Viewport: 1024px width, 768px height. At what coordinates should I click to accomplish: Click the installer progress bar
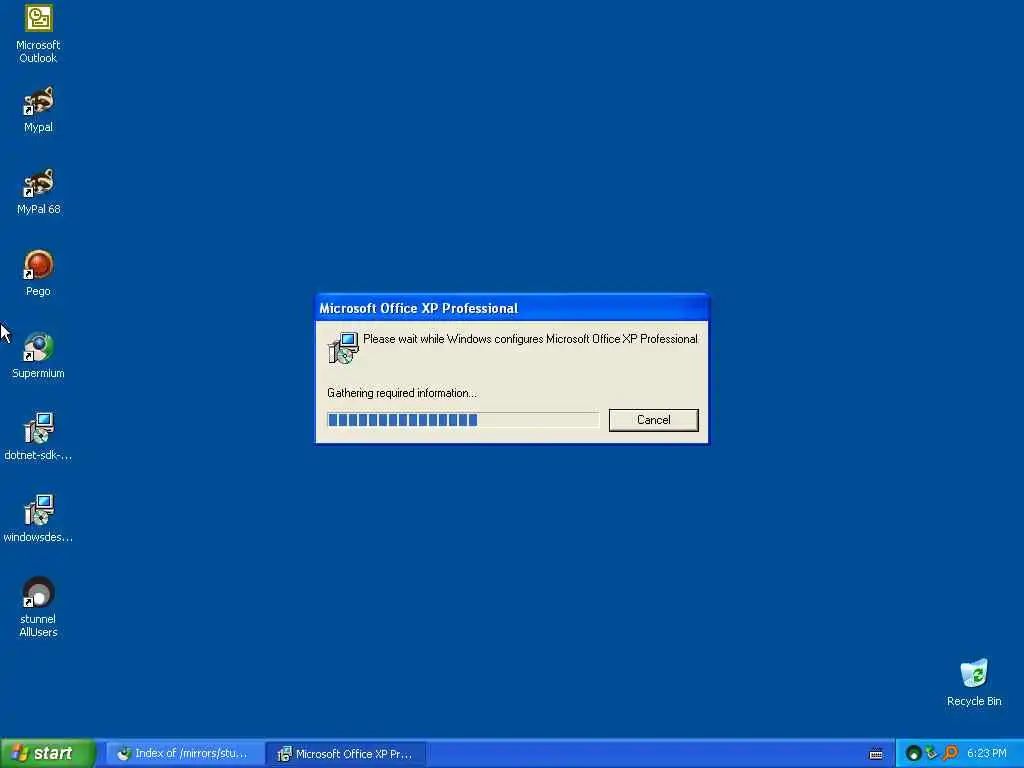click(x=462, y=420)
